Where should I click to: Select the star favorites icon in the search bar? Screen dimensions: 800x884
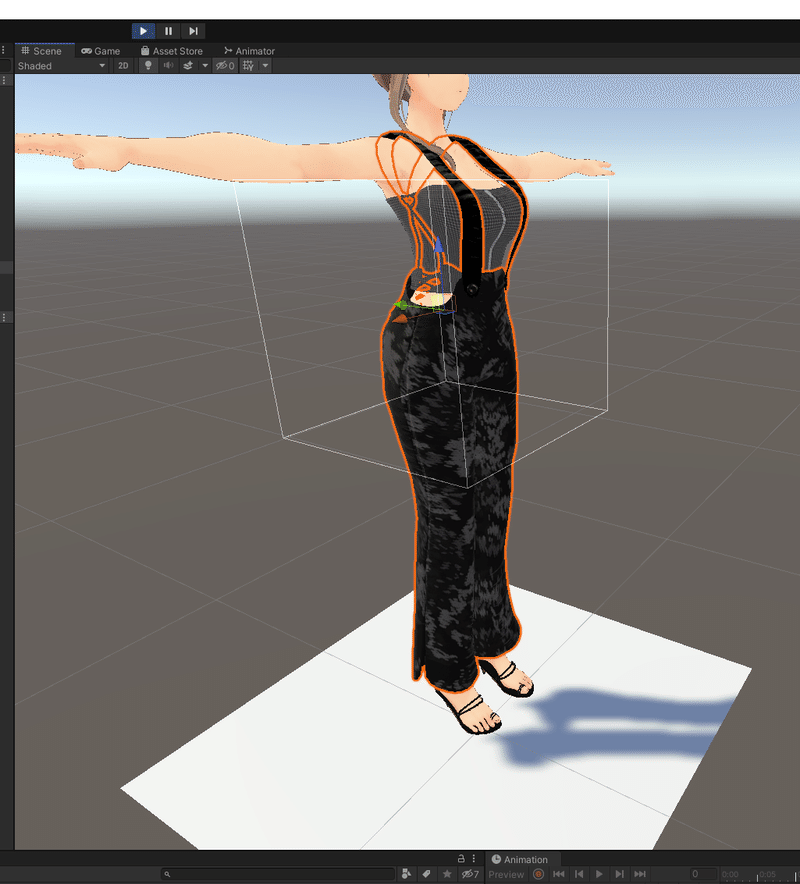click(446, 873)
